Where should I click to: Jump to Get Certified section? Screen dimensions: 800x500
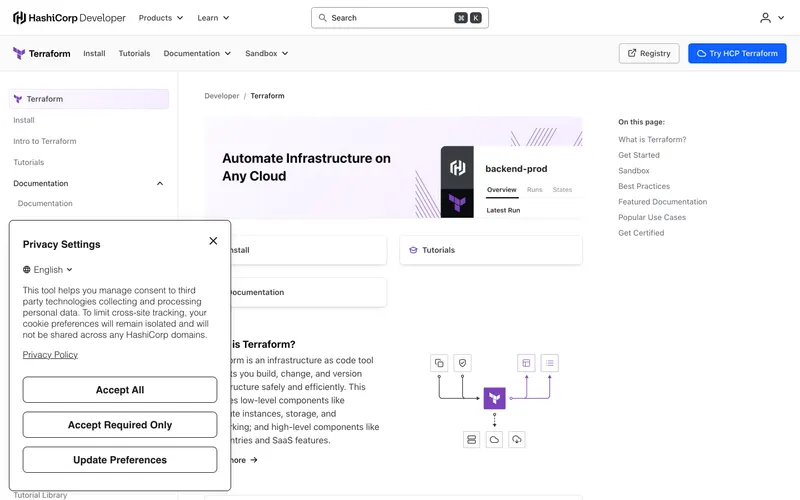point(641,233)
